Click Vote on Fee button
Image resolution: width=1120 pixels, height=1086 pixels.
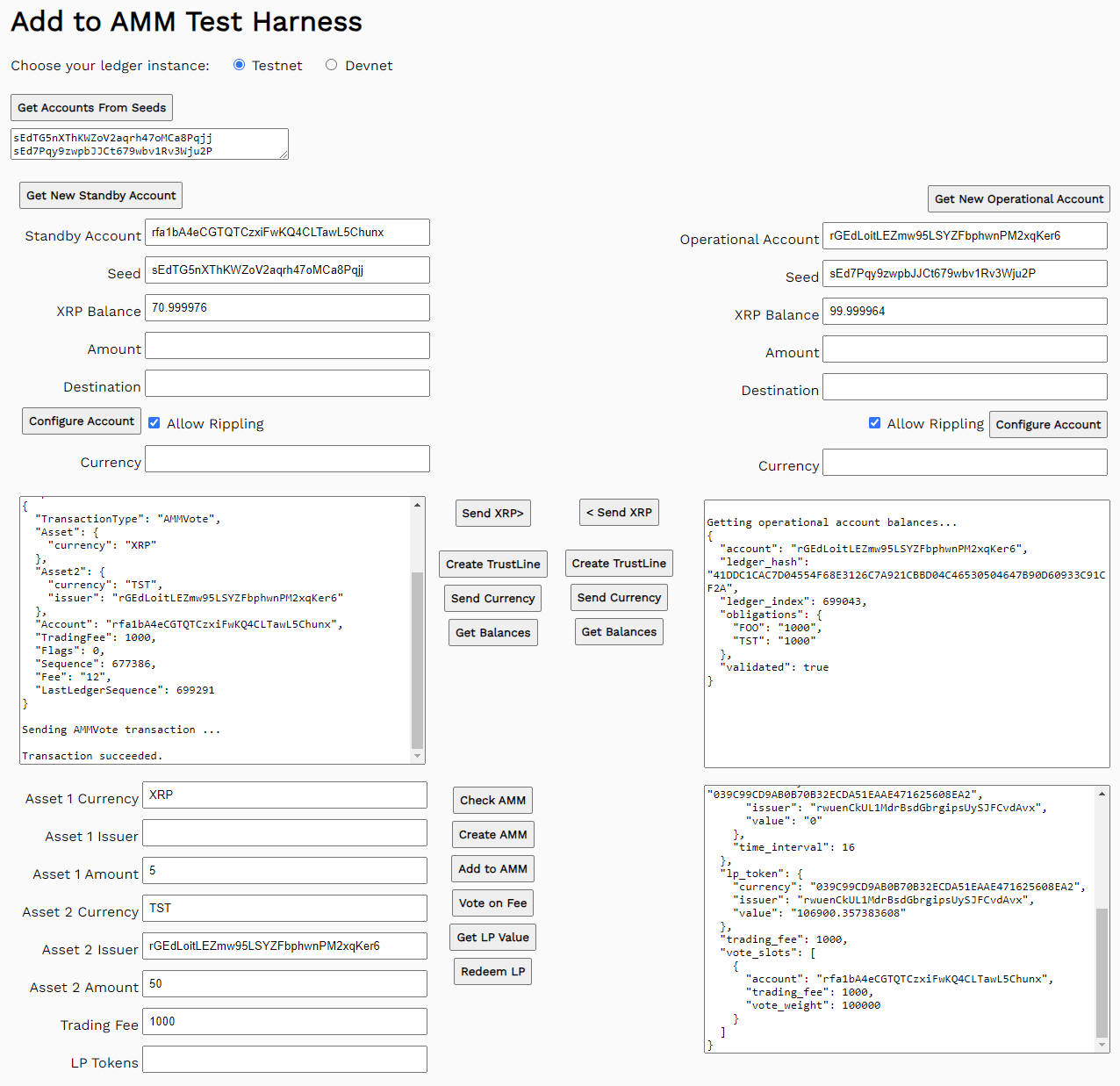pos(492,903)
